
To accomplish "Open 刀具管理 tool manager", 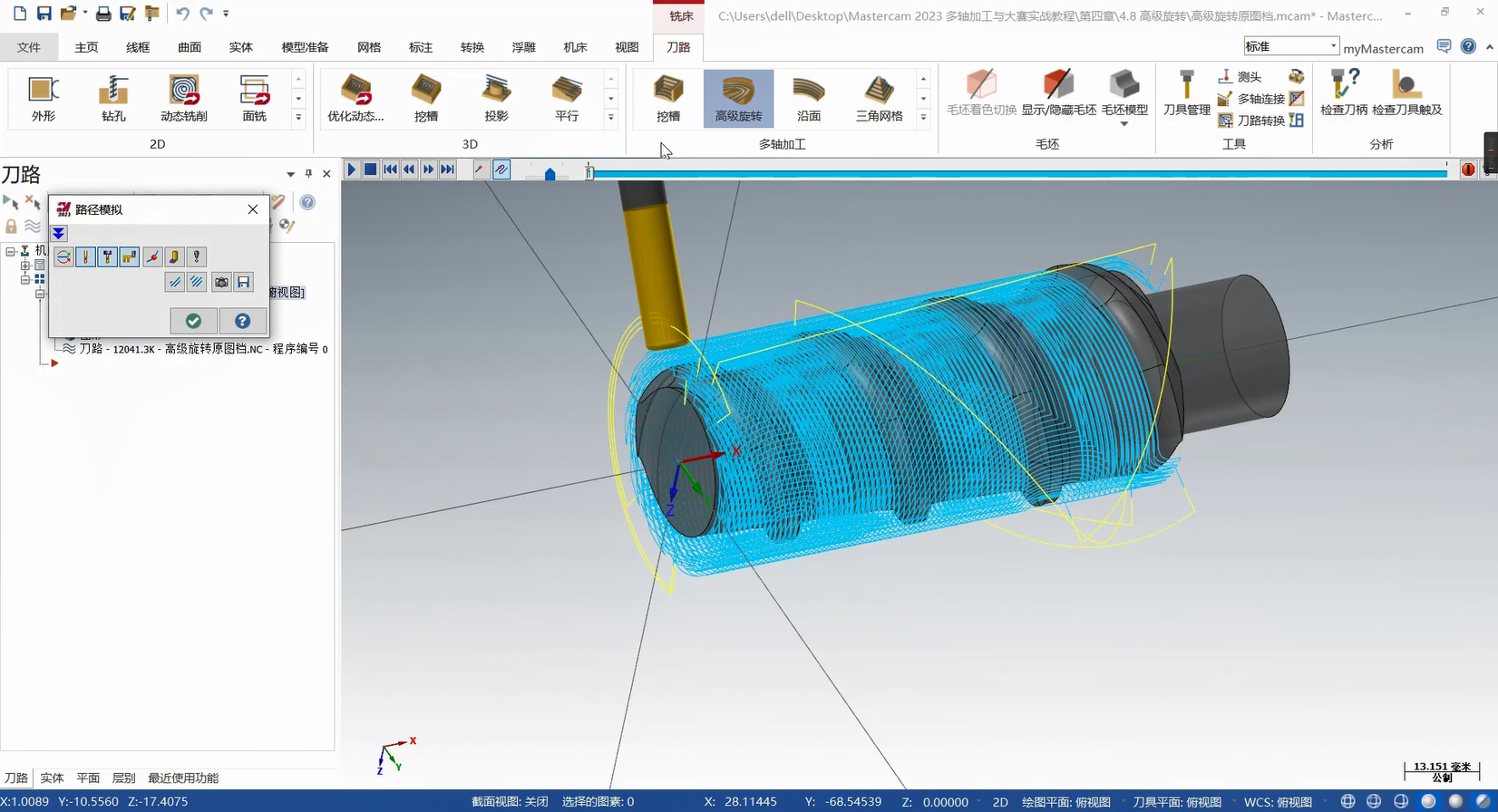I will coord(1186,93).
